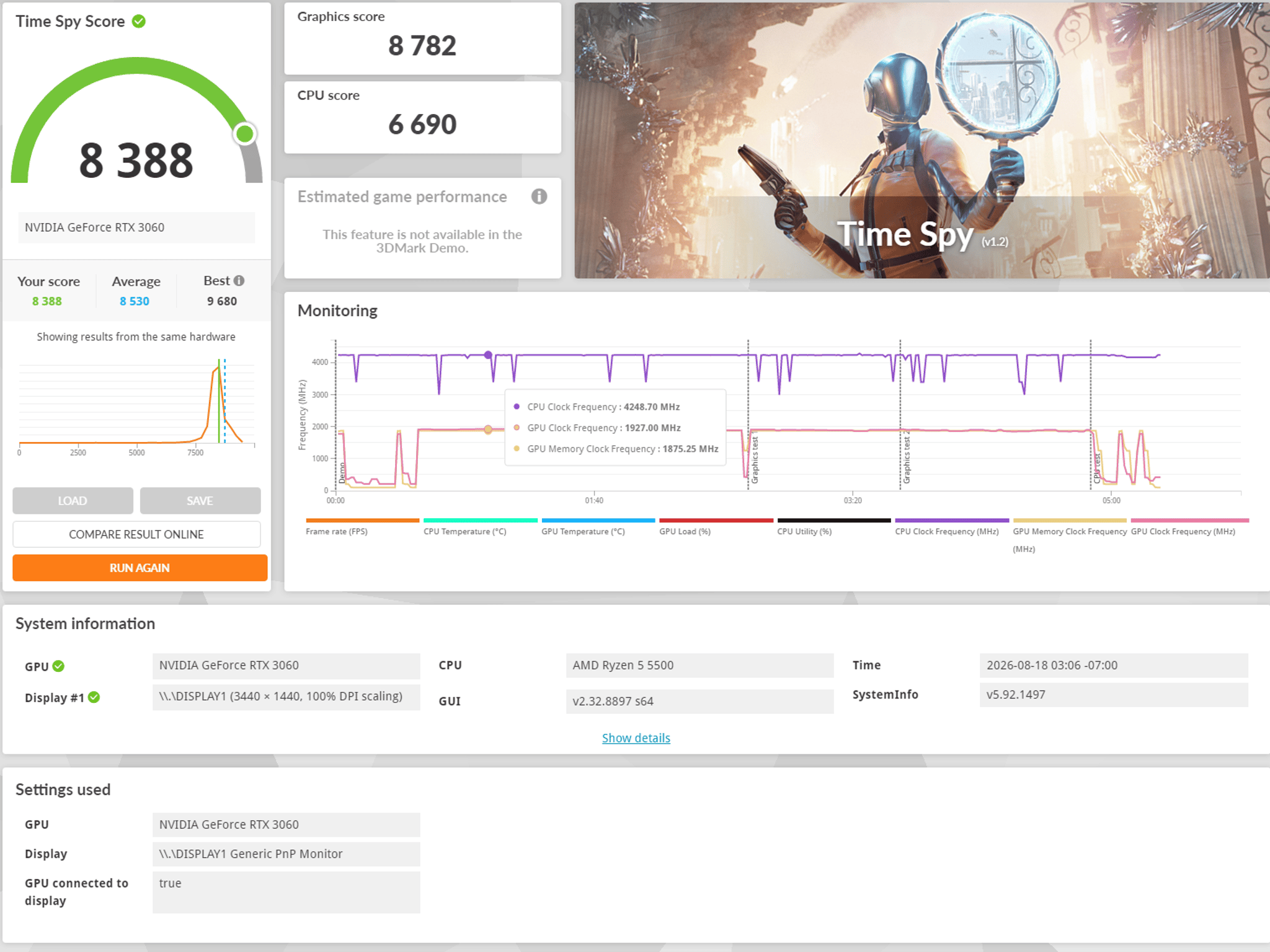
Task: Open the info icon for Estimated game performance
Action: 539,196
